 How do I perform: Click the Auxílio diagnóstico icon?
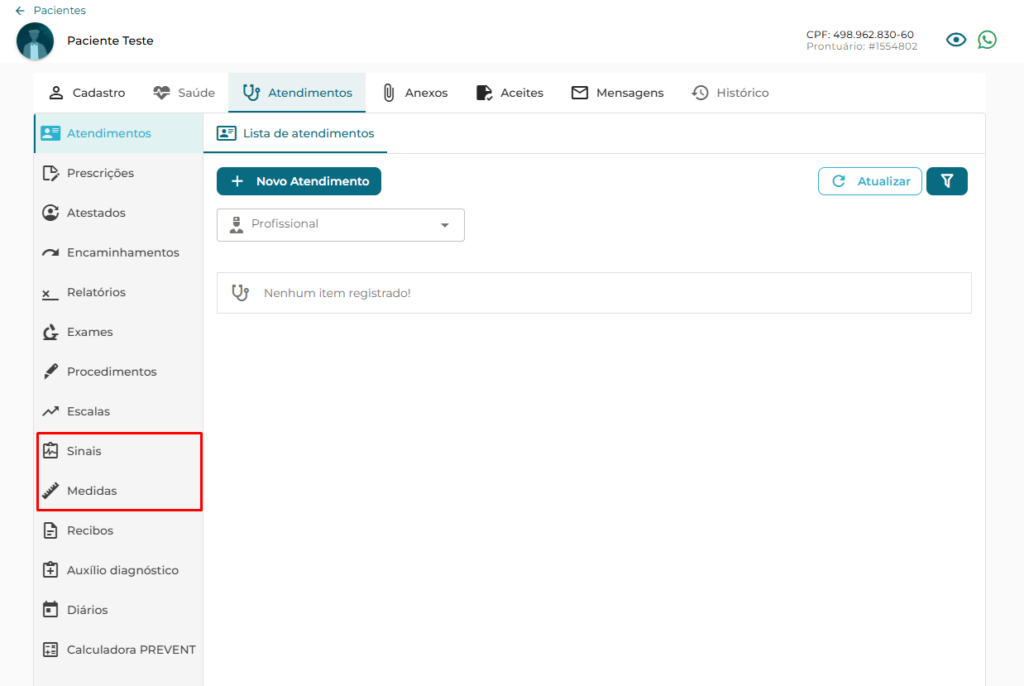tap(50, 570)
